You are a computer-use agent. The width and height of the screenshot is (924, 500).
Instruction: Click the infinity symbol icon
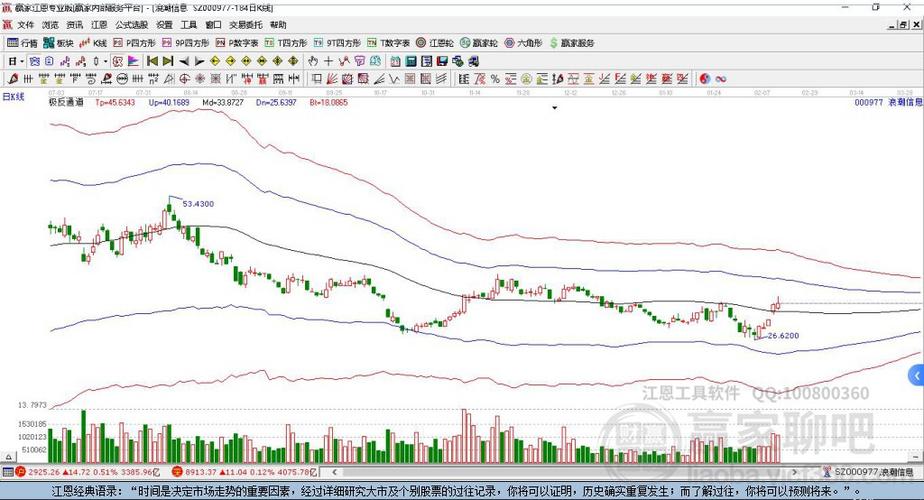[x=720, y=78]
